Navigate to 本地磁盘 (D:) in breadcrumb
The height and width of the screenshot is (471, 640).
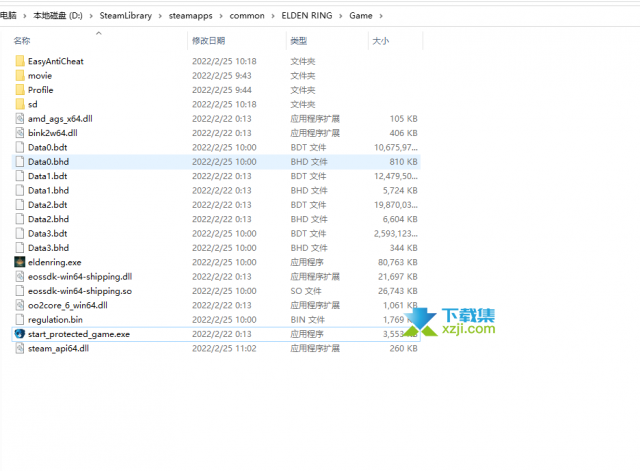tap(58, 16)
